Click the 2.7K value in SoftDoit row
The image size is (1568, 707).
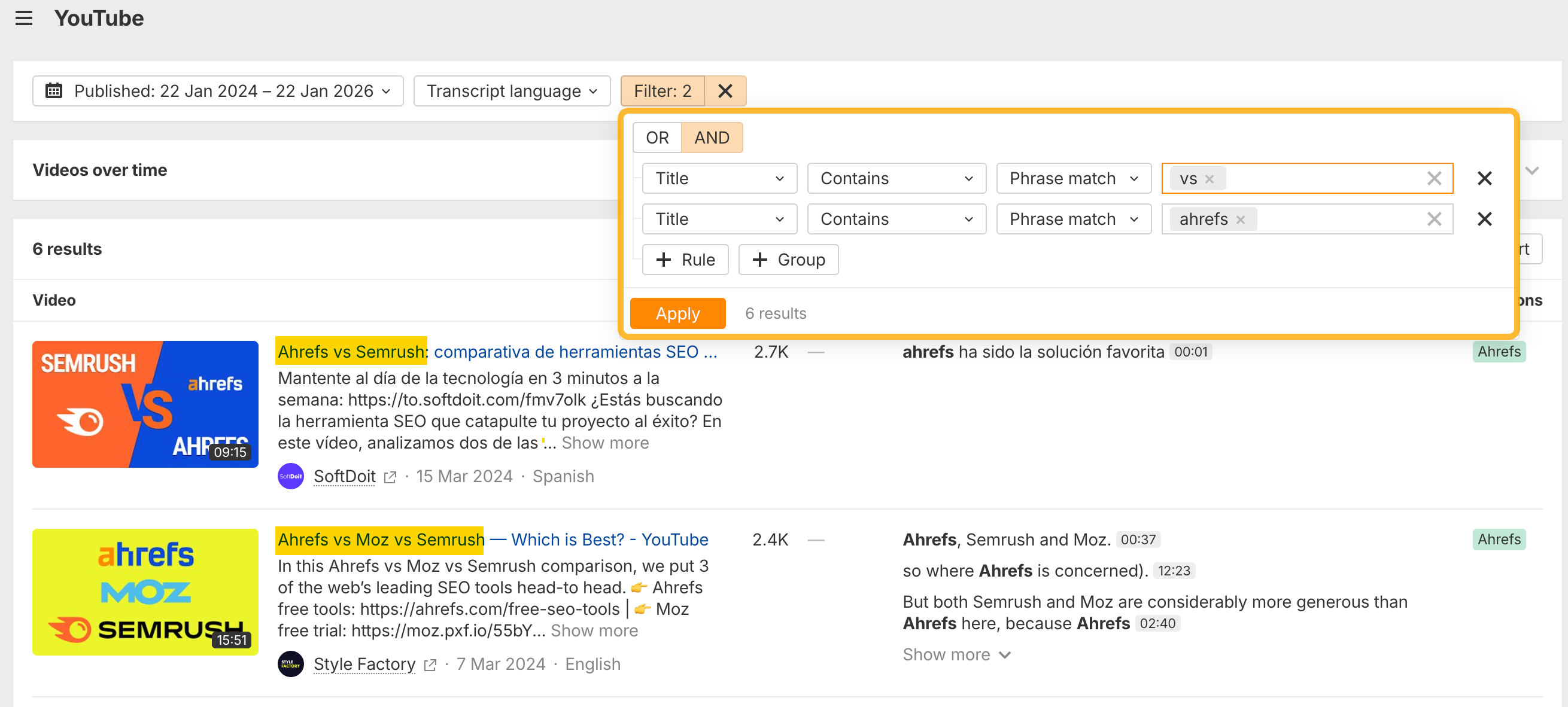point(771,352)
